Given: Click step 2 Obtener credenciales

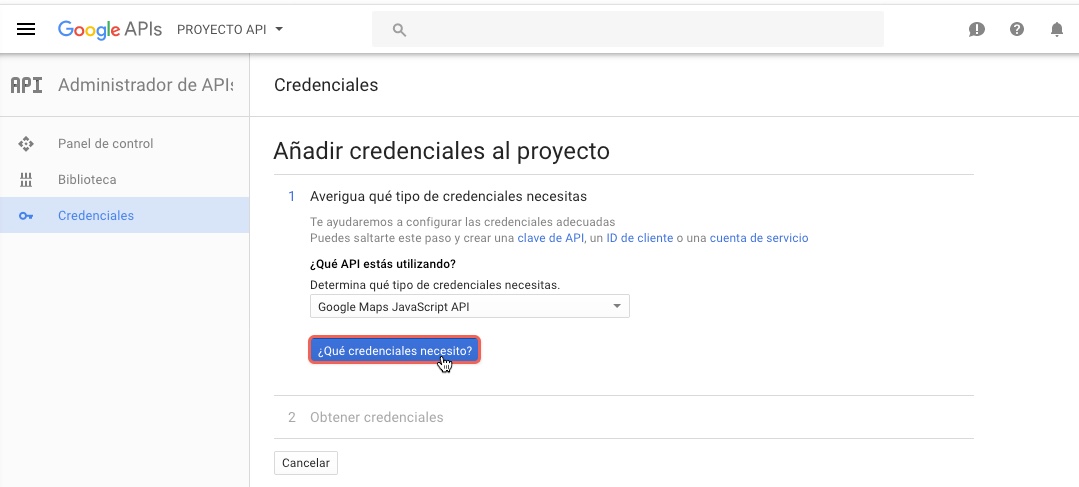Looking at the screenshot, I should pyautogui.click(x=376, y=417).
